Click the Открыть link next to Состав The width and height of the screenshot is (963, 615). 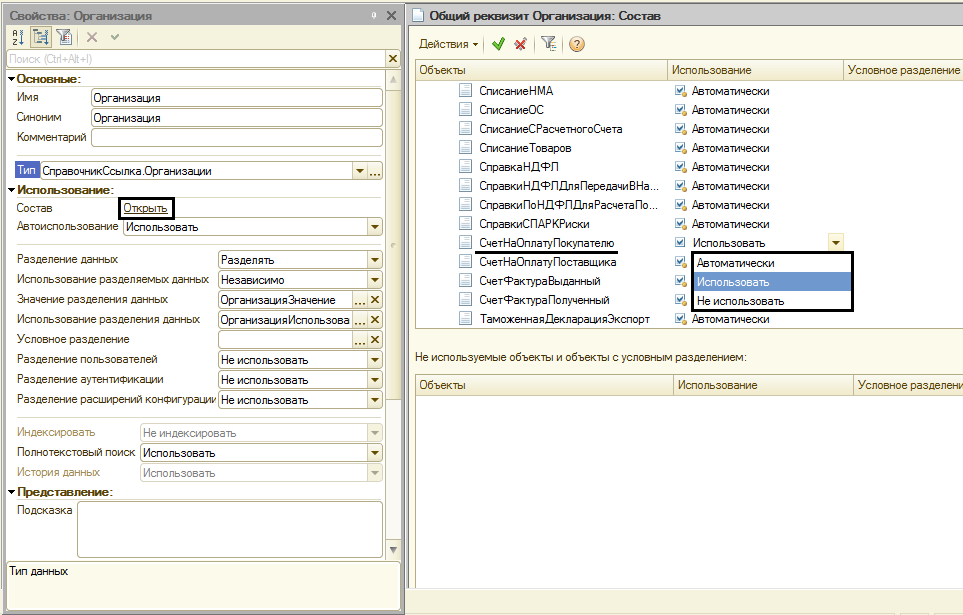(x=146, y=208)
